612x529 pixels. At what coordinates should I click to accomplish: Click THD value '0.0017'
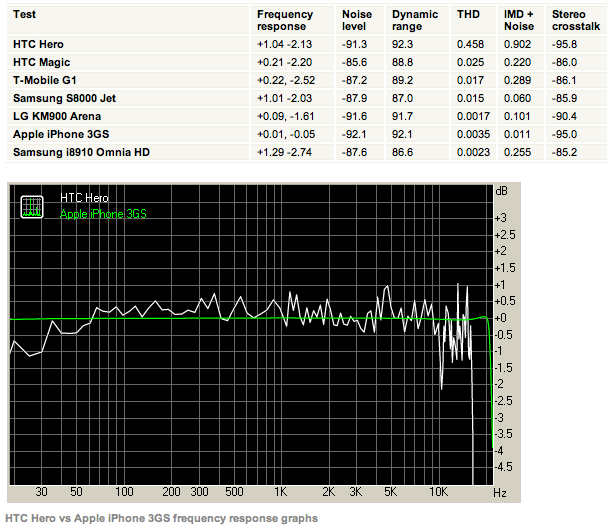[x=473, y=116]
